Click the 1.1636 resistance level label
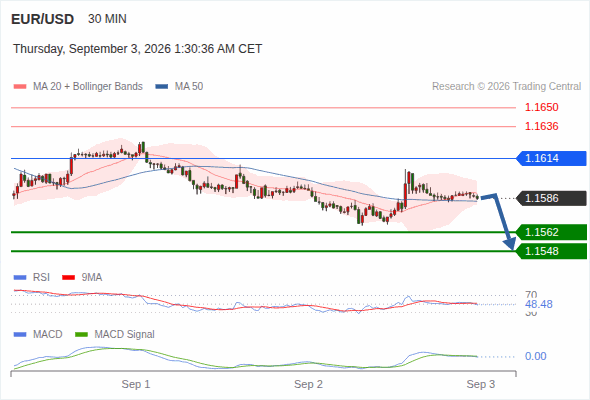 pos(541,126)
